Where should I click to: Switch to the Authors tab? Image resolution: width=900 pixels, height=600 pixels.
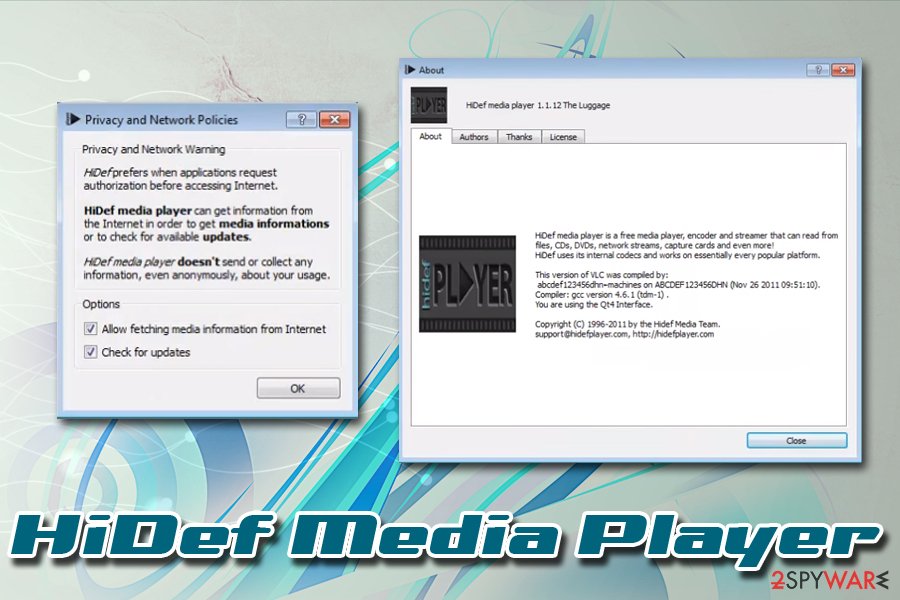click(x=473, y=137)
